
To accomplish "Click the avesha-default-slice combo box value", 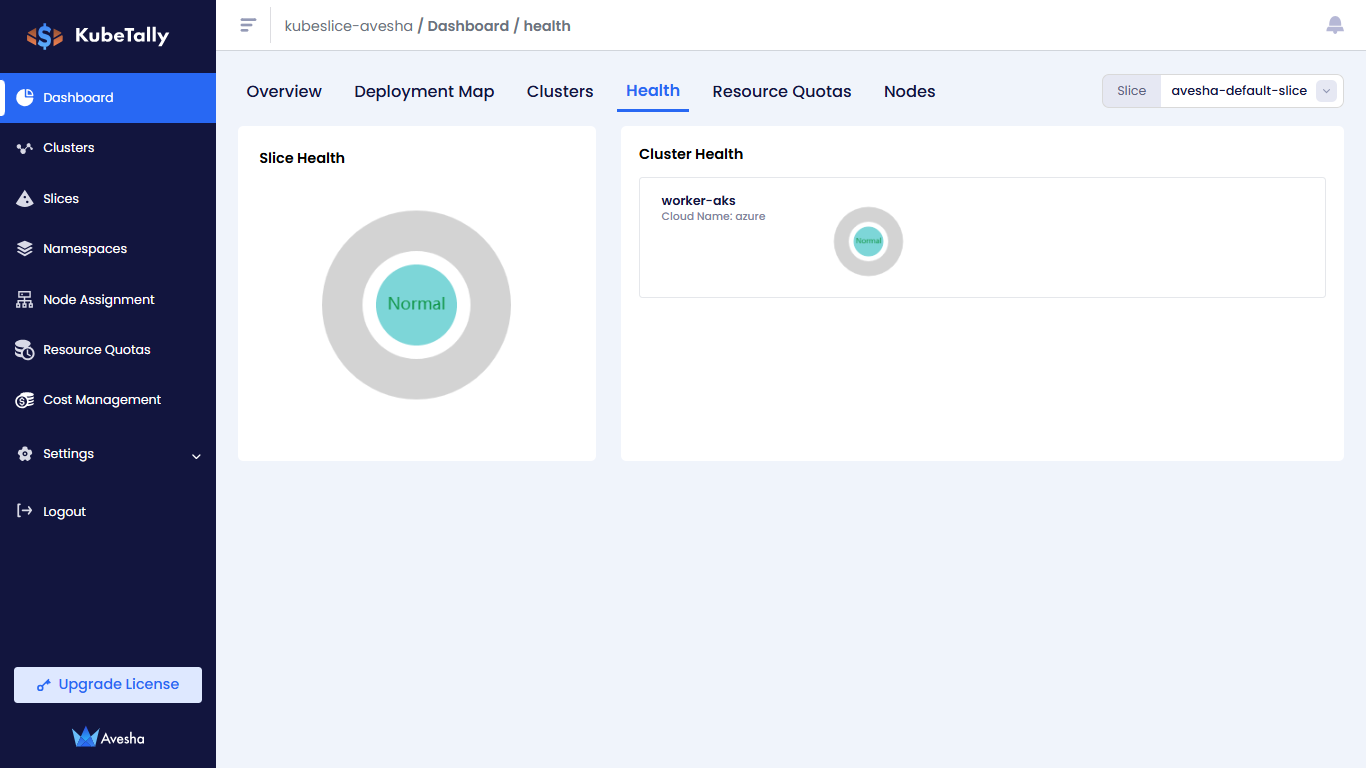I will coord(1239,91).
